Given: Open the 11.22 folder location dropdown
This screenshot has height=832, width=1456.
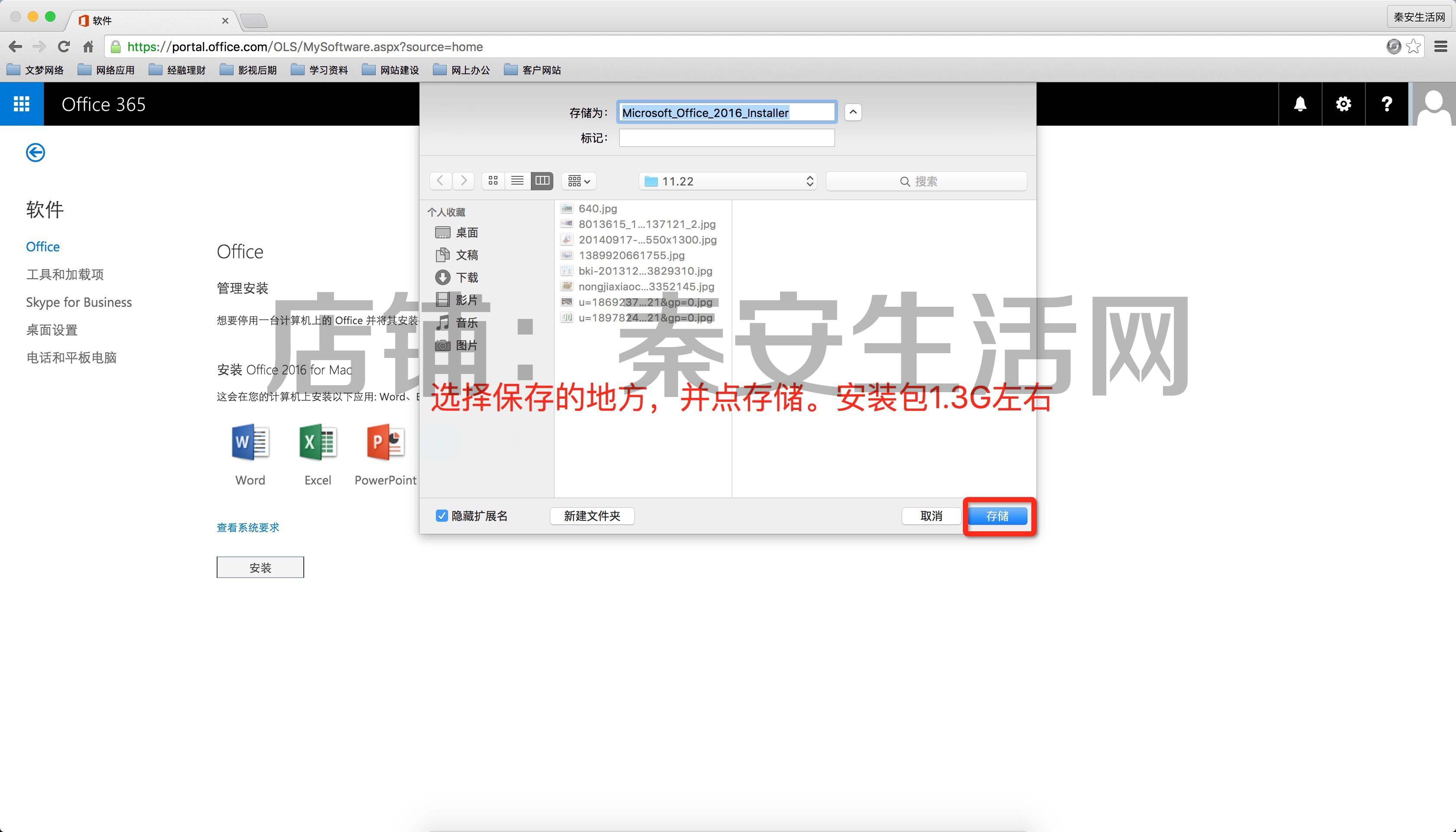Looking at the screenshot, I should click(728, 181).
